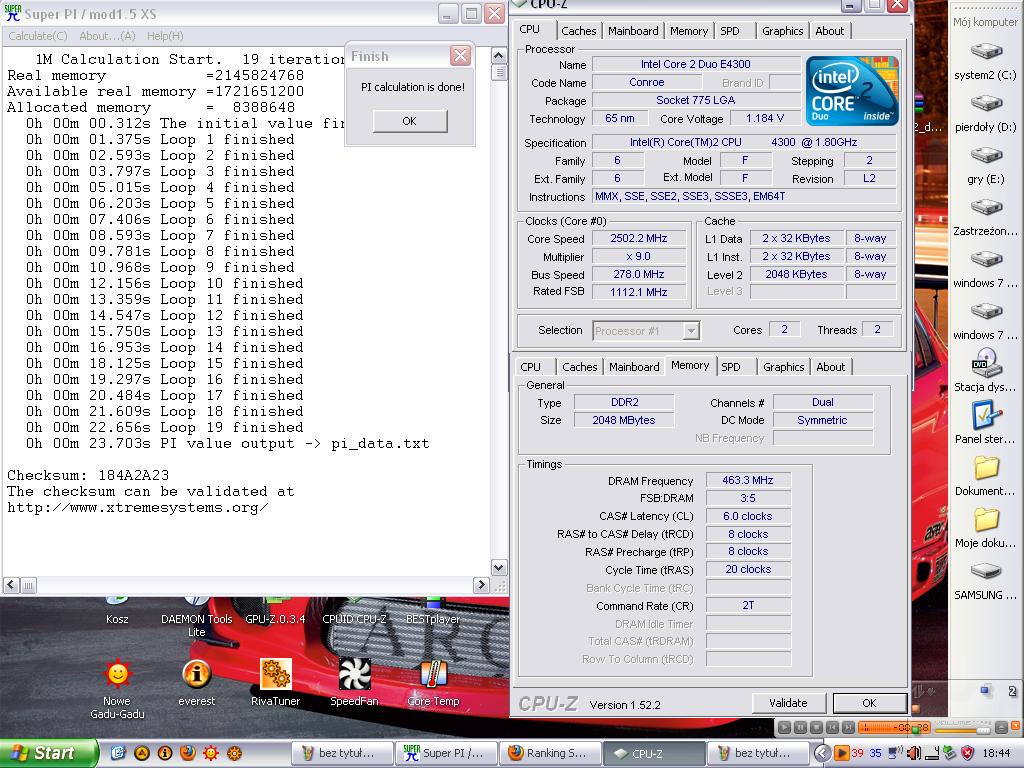Open the SAMSUNG drive icon

[985, 572]
